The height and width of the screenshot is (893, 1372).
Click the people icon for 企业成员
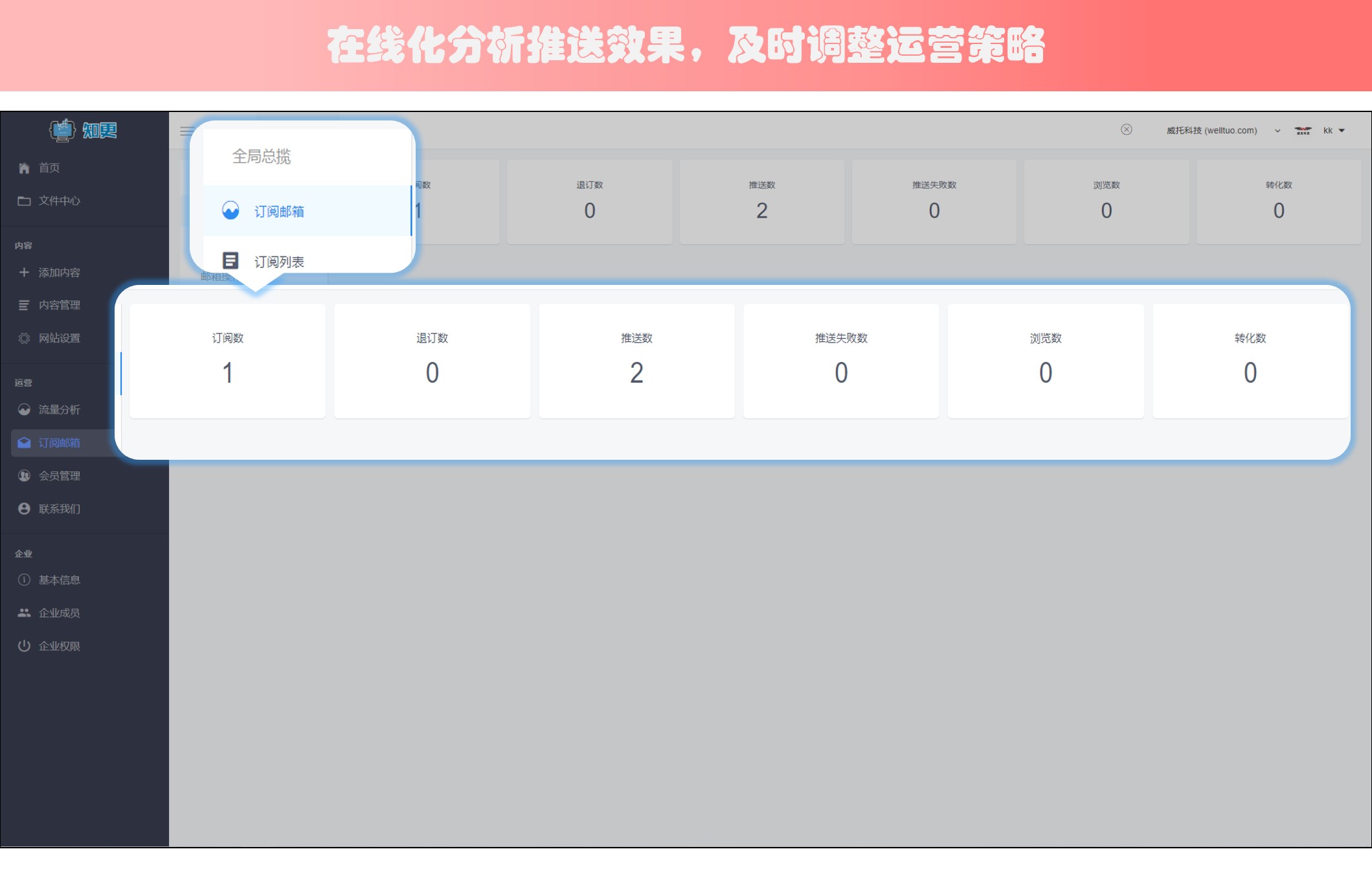[24, 613]
